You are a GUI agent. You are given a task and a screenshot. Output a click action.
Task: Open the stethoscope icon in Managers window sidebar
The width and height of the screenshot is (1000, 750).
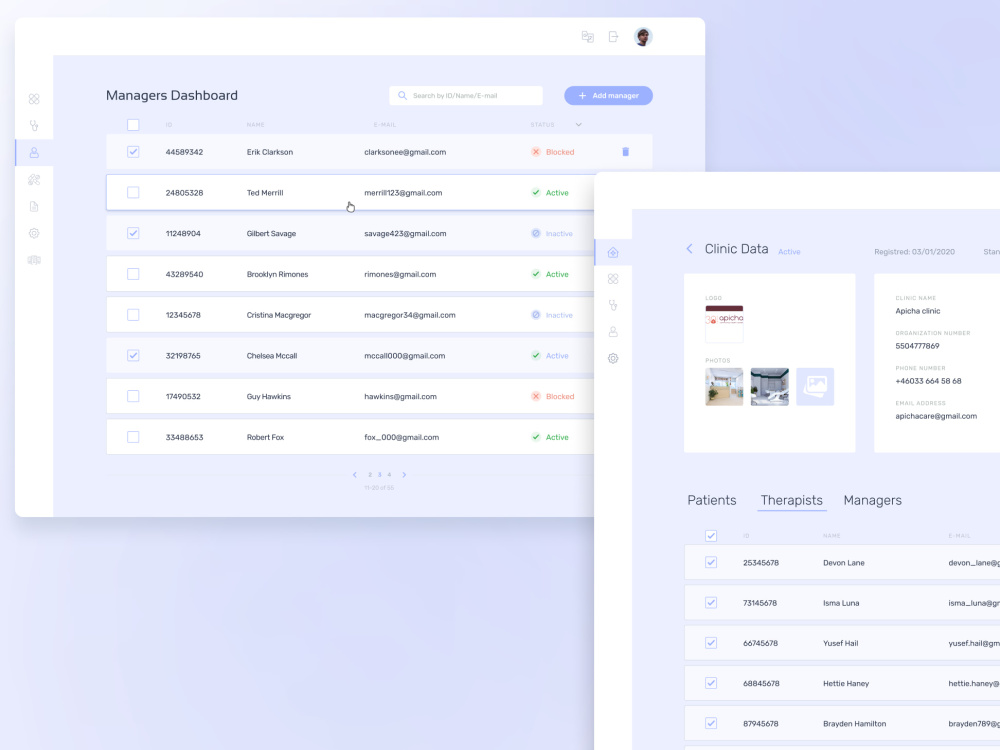pyautogui.click(x=34, y=126)
